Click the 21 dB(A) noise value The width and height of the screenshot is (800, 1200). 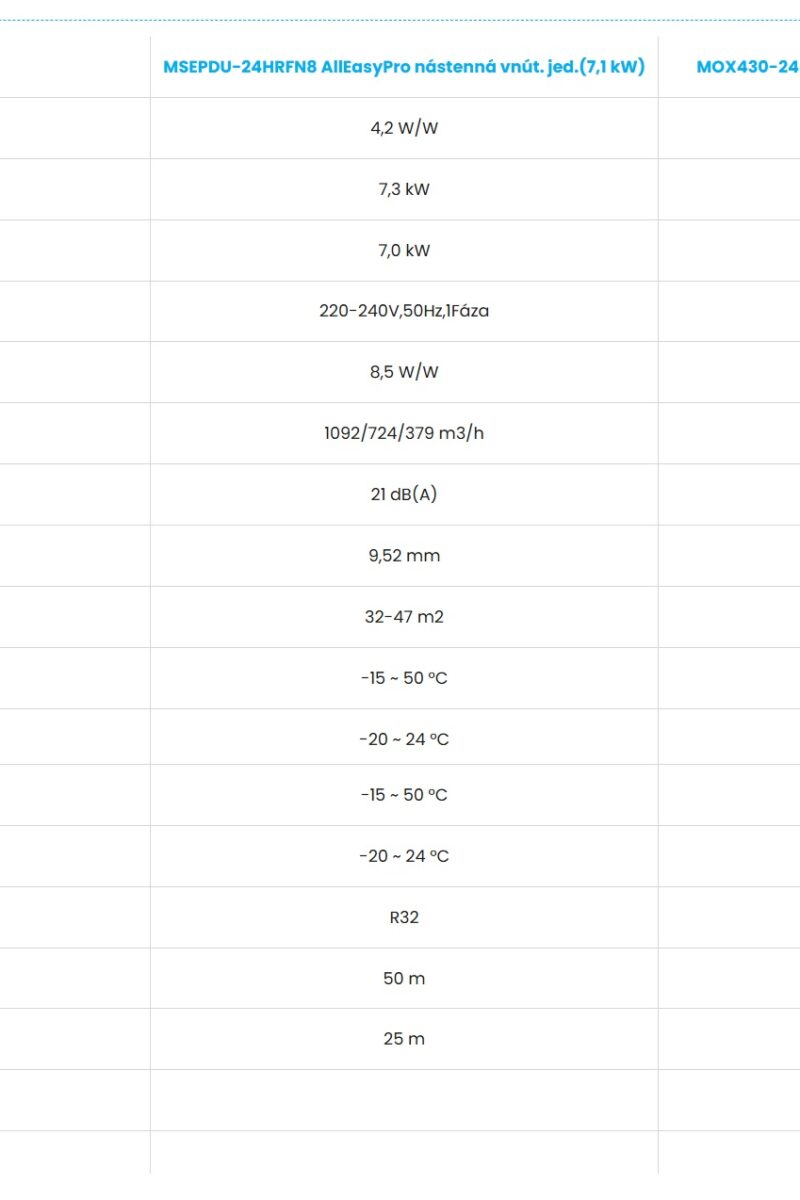pyautogui.click(x=404, y=494)
